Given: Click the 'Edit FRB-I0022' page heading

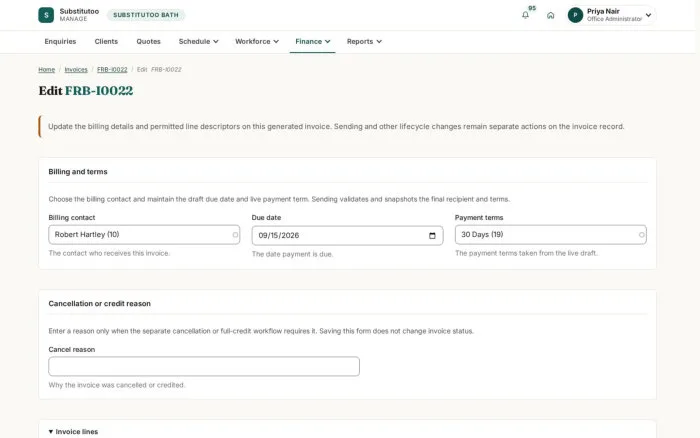Looking at the screenshot, I should coord(86,91).
